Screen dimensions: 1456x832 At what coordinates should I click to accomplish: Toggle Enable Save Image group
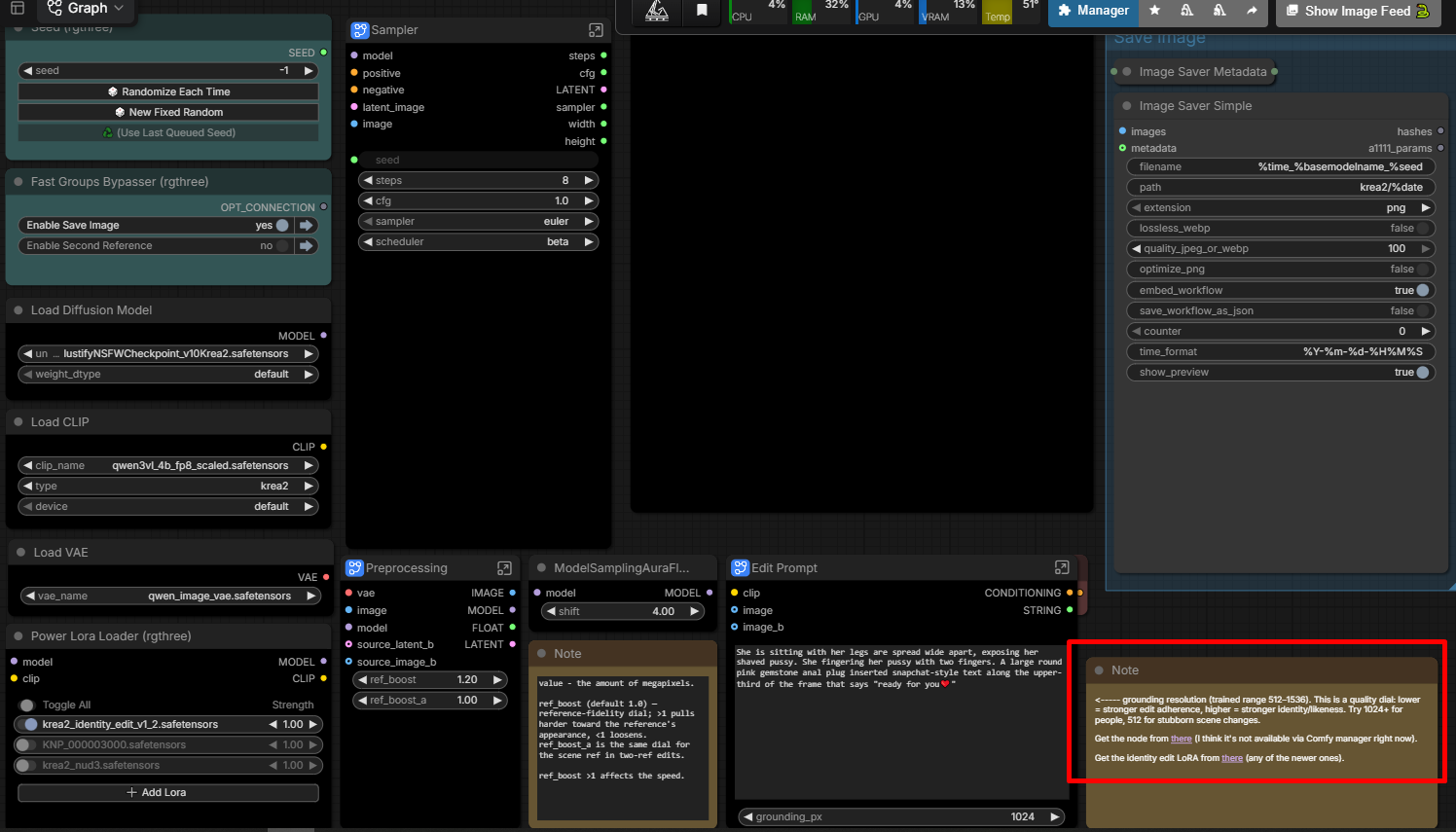tap(282, 226)
